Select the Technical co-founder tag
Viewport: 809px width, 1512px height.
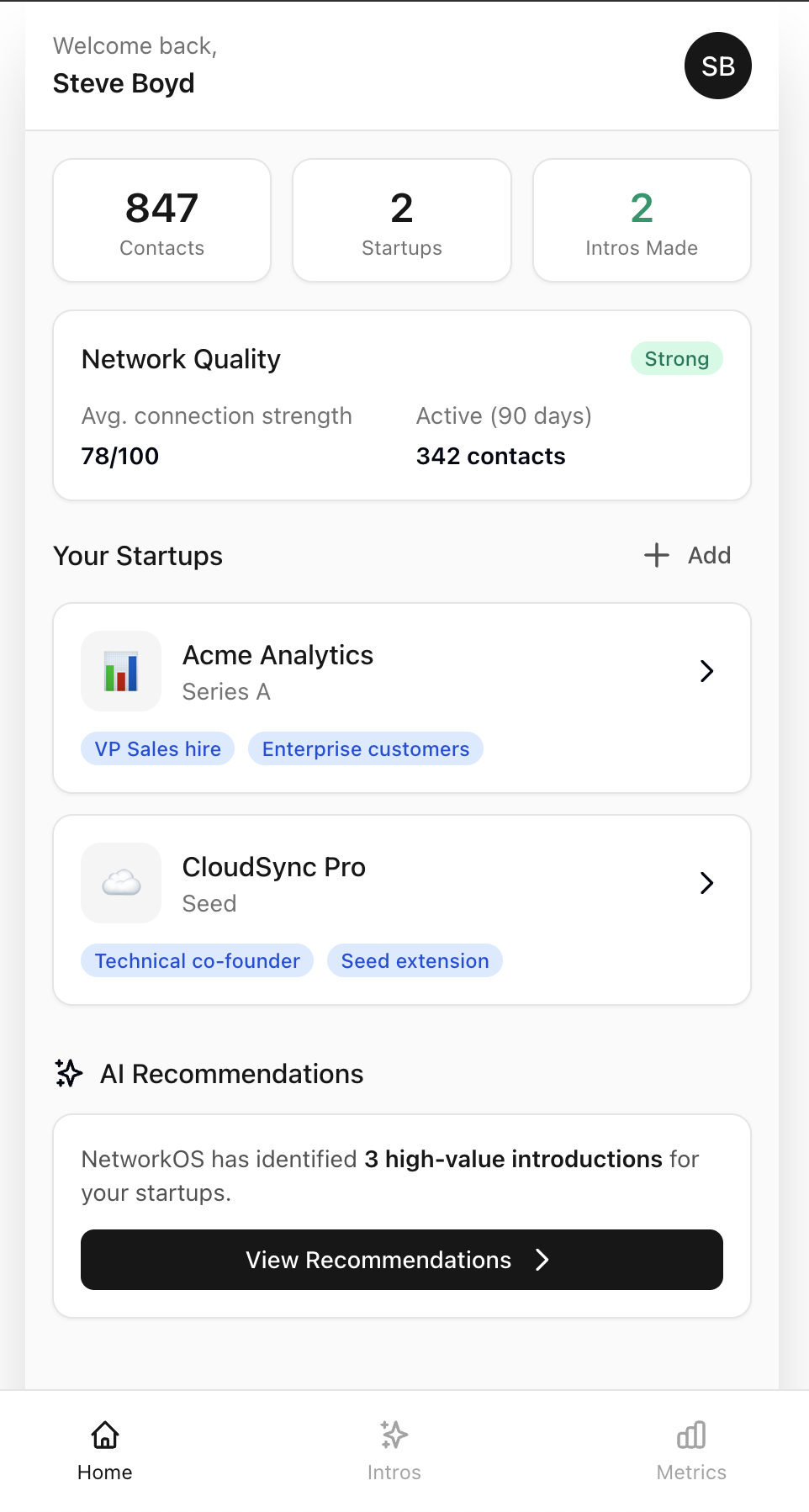[198, 960]
